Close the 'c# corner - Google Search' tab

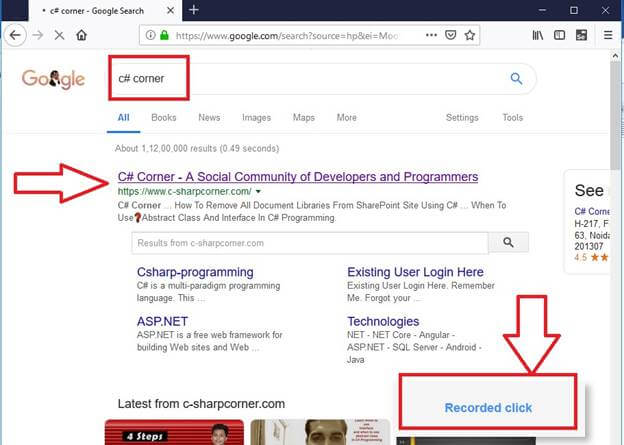170,11
